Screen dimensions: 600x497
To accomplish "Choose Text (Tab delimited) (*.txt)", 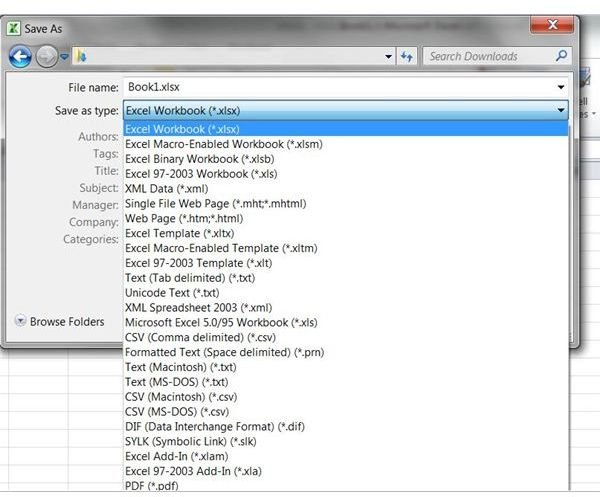I will click(346, 278).
